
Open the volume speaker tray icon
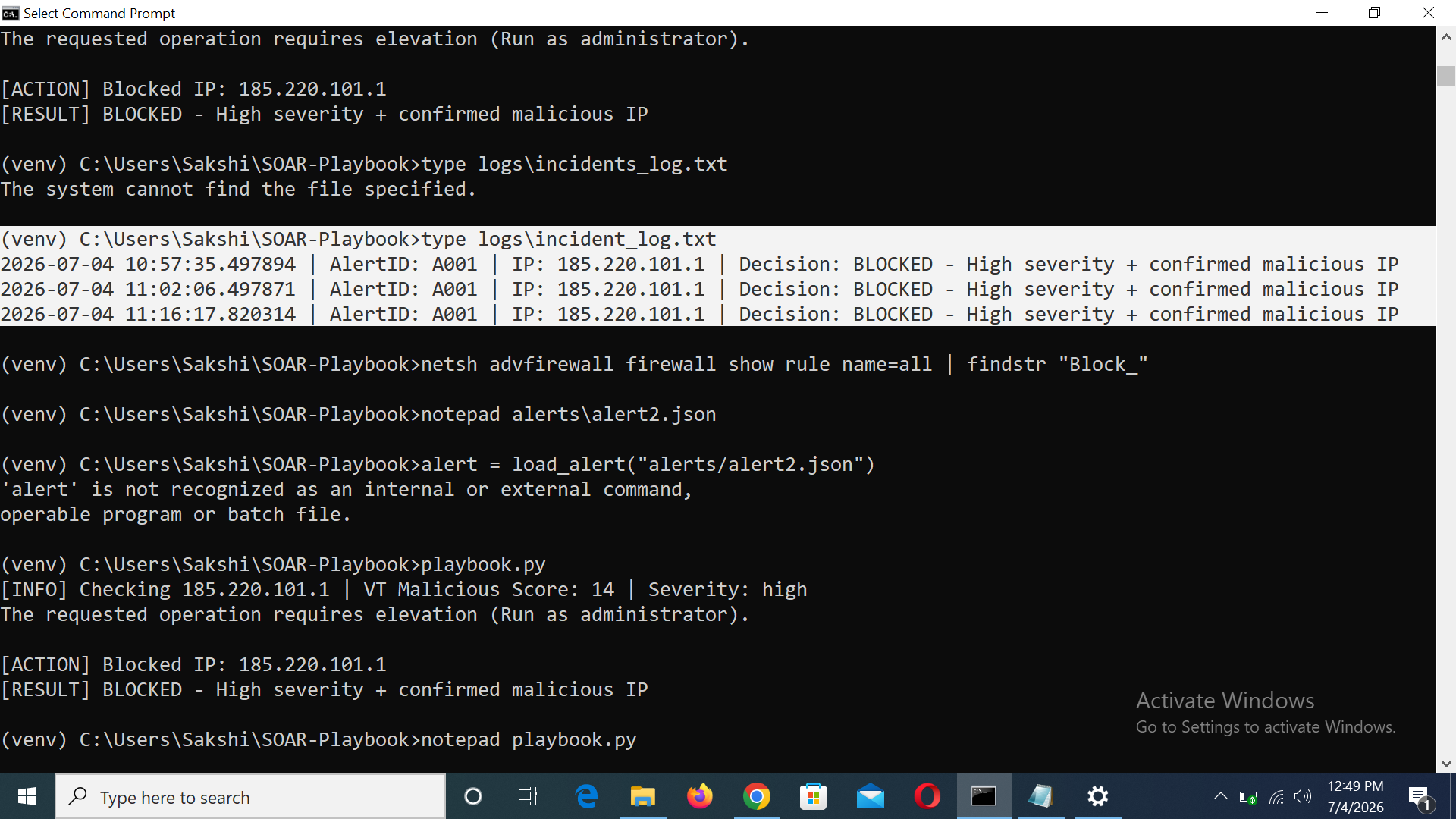[1303, 796]
